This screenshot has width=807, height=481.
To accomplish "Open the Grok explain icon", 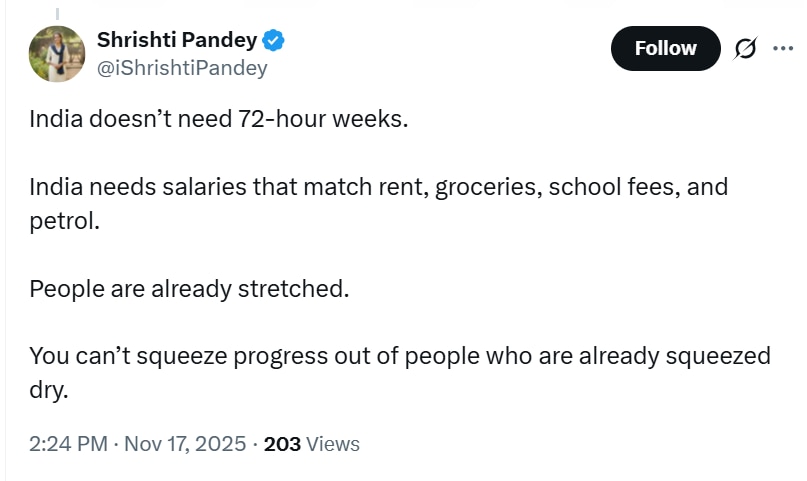I will click(x=744, y=48).
